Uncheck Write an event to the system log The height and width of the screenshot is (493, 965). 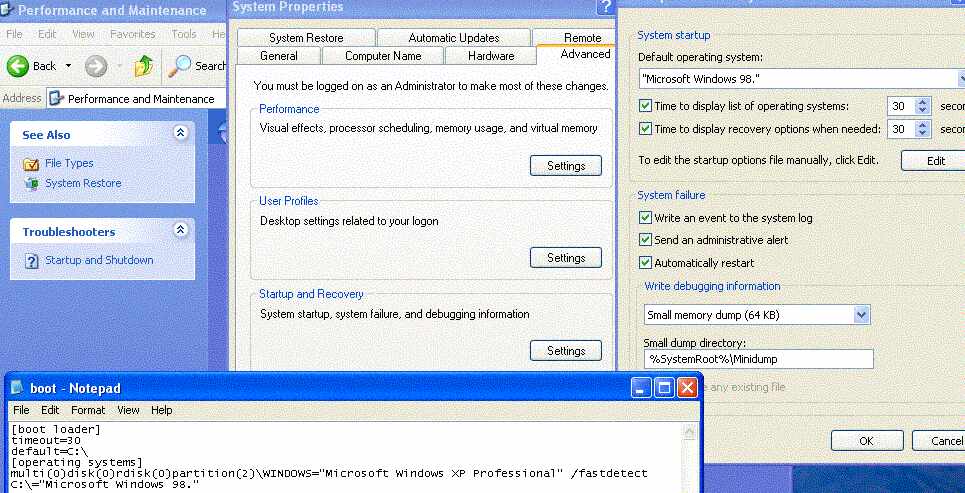645,218
